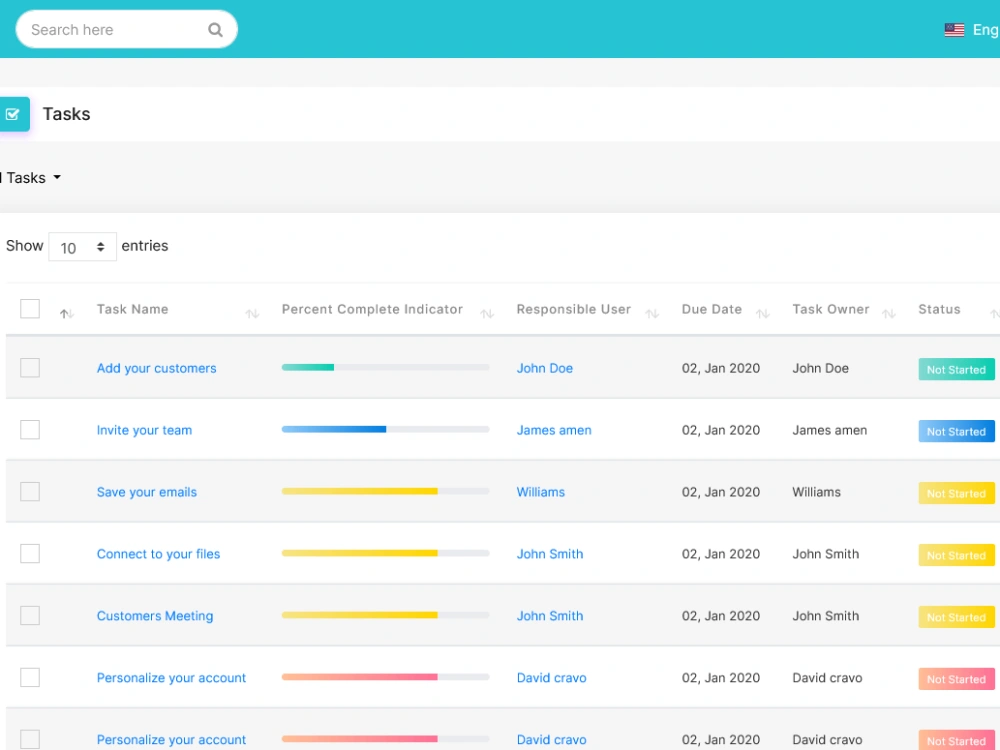Check the Customers Meeting row checkbox

(30, 615)
